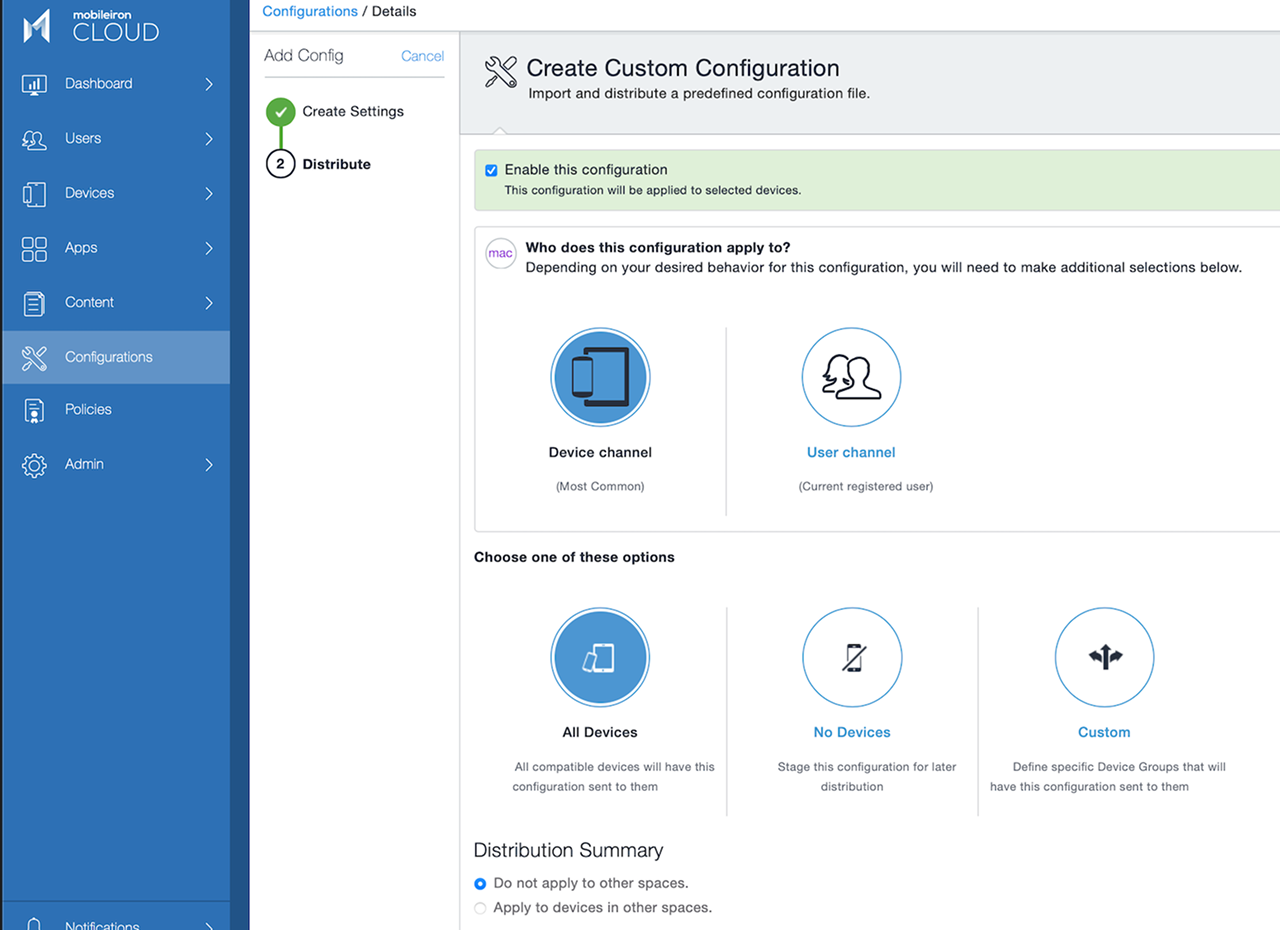Select Do not apply to other spaces

(481, 884)
